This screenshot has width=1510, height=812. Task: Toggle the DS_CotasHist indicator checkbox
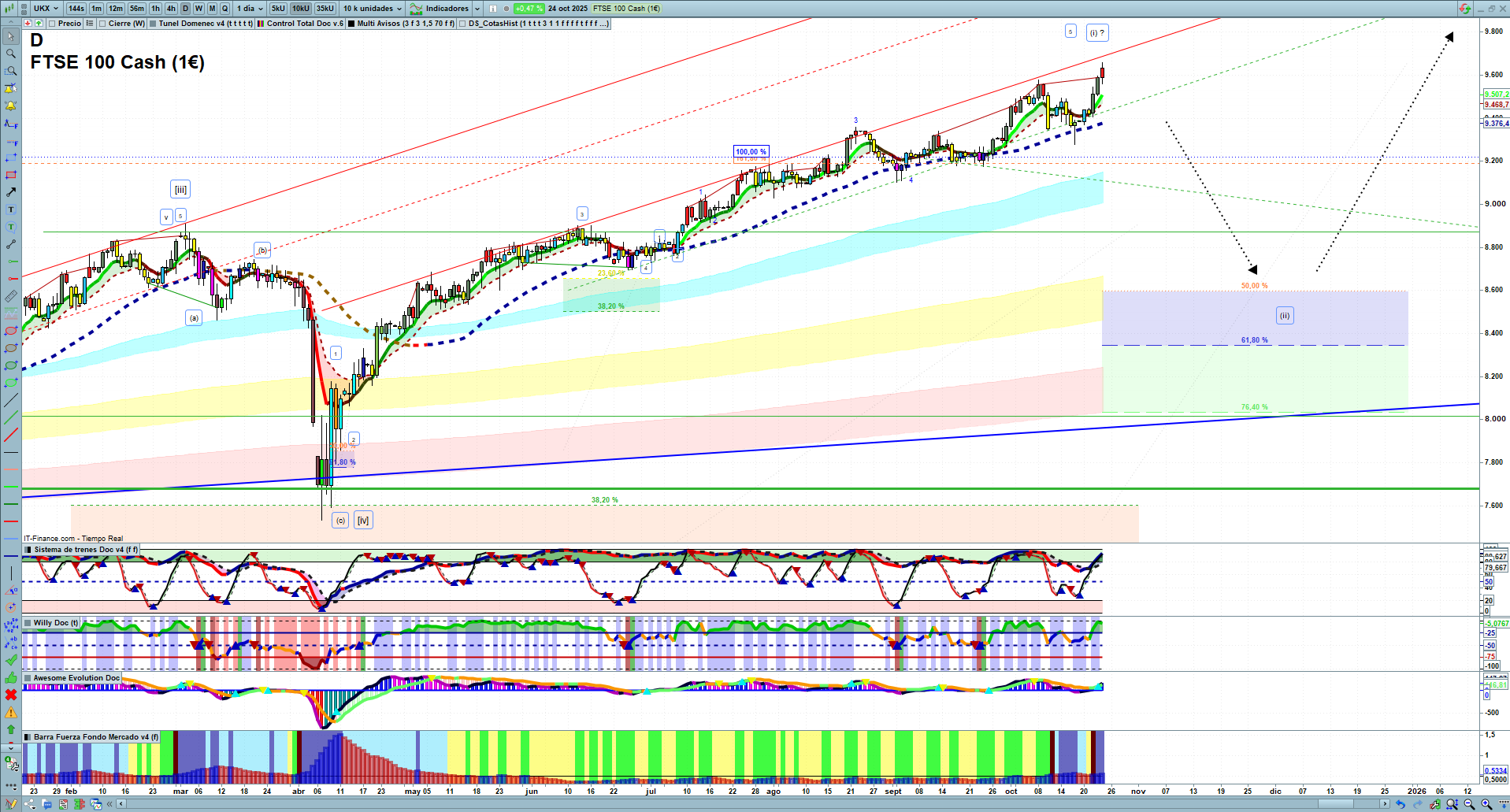pos(462,24)
